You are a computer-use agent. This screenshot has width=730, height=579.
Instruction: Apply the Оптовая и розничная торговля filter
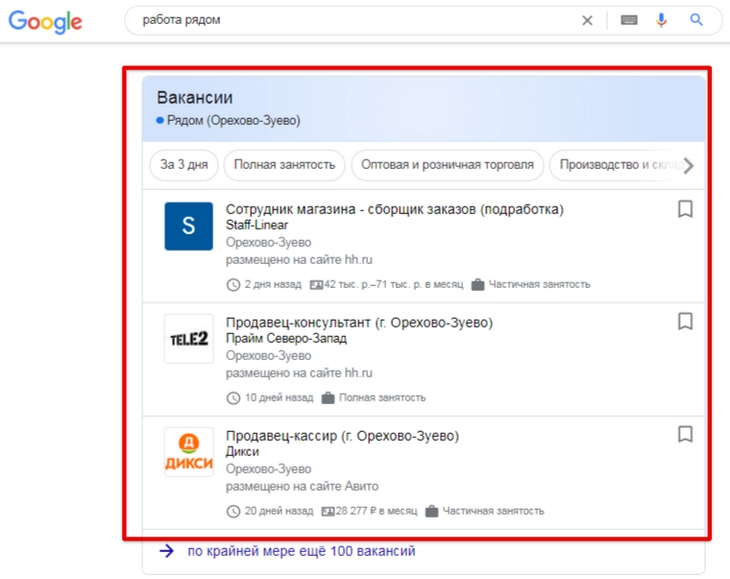pyautogui.click(x=447, y=165)
